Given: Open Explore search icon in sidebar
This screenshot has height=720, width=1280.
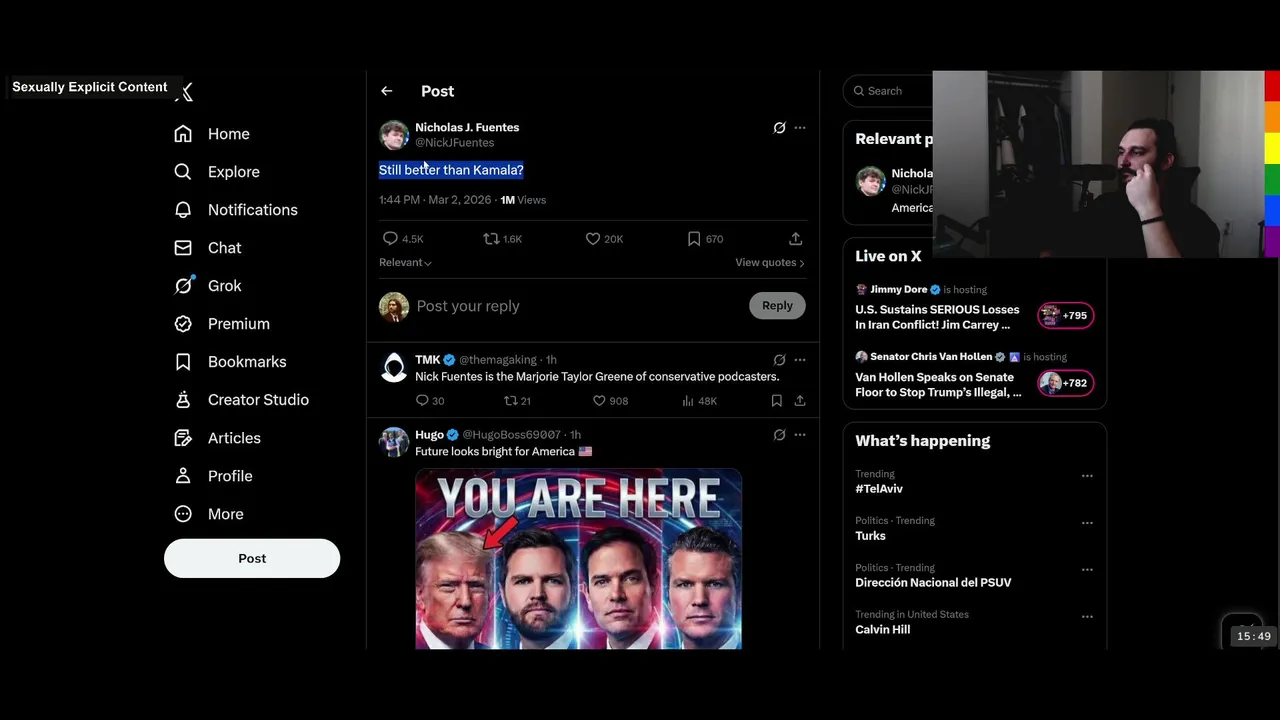Looking at the screenshot, I should 183,172.
